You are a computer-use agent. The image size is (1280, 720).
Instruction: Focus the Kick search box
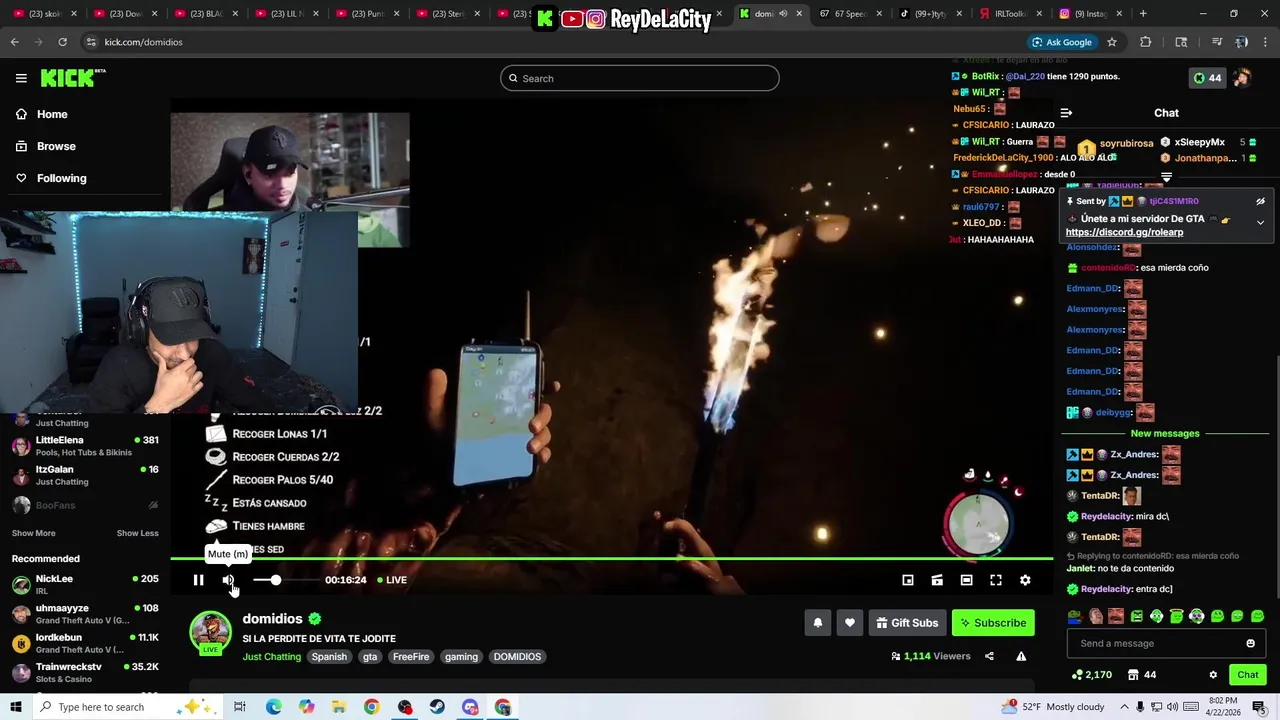[x=640, y=78]
